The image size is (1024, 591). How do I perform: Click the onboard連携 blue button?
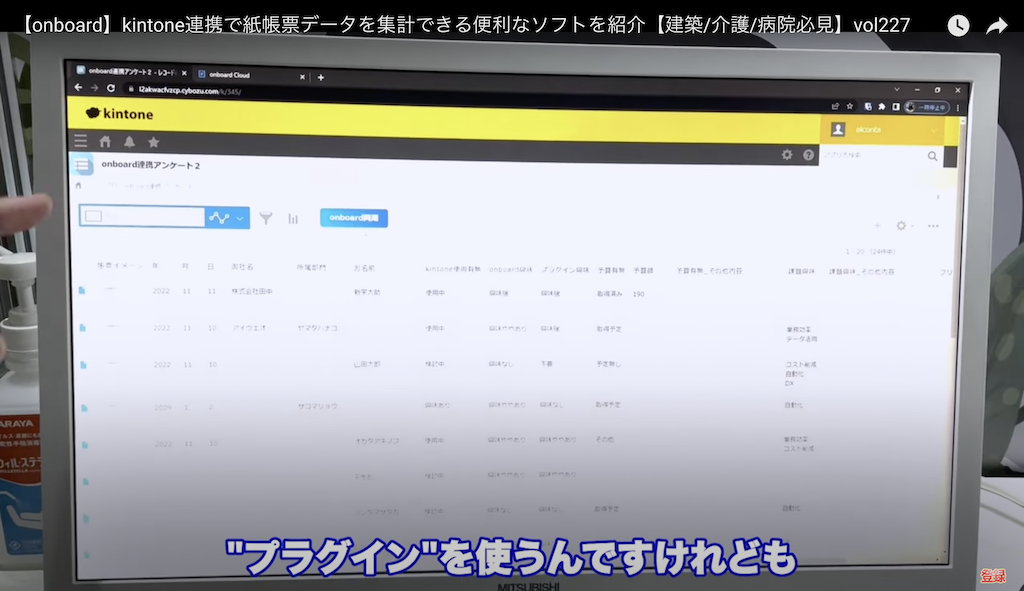pos(353,218)
